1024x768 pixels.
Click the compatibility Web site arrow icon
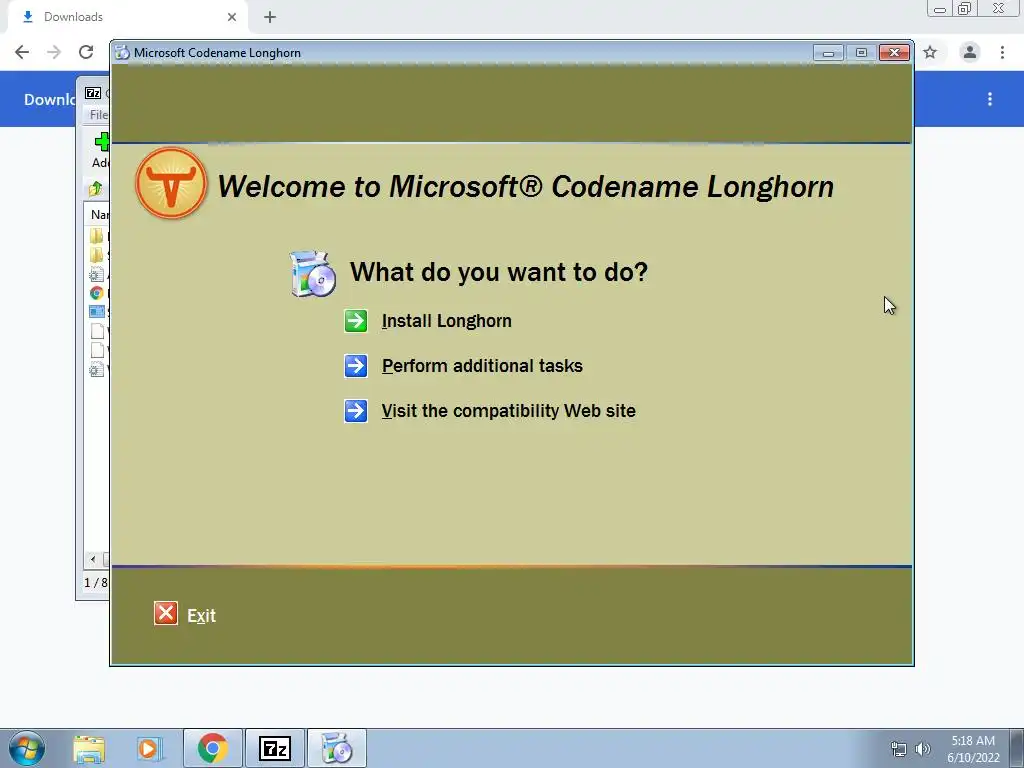coord(356,411)
